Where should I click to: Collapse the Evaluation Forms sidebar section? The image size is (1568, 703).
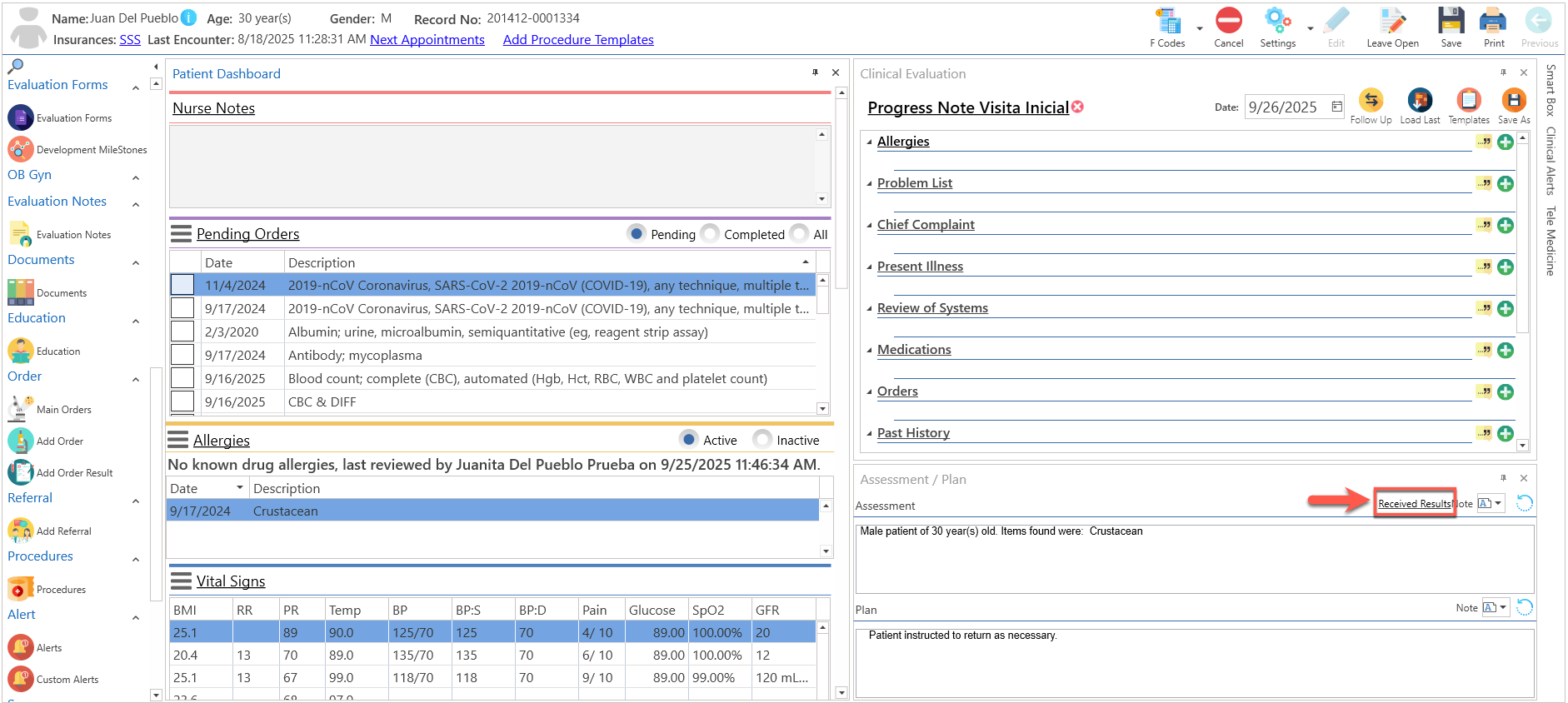136,87
